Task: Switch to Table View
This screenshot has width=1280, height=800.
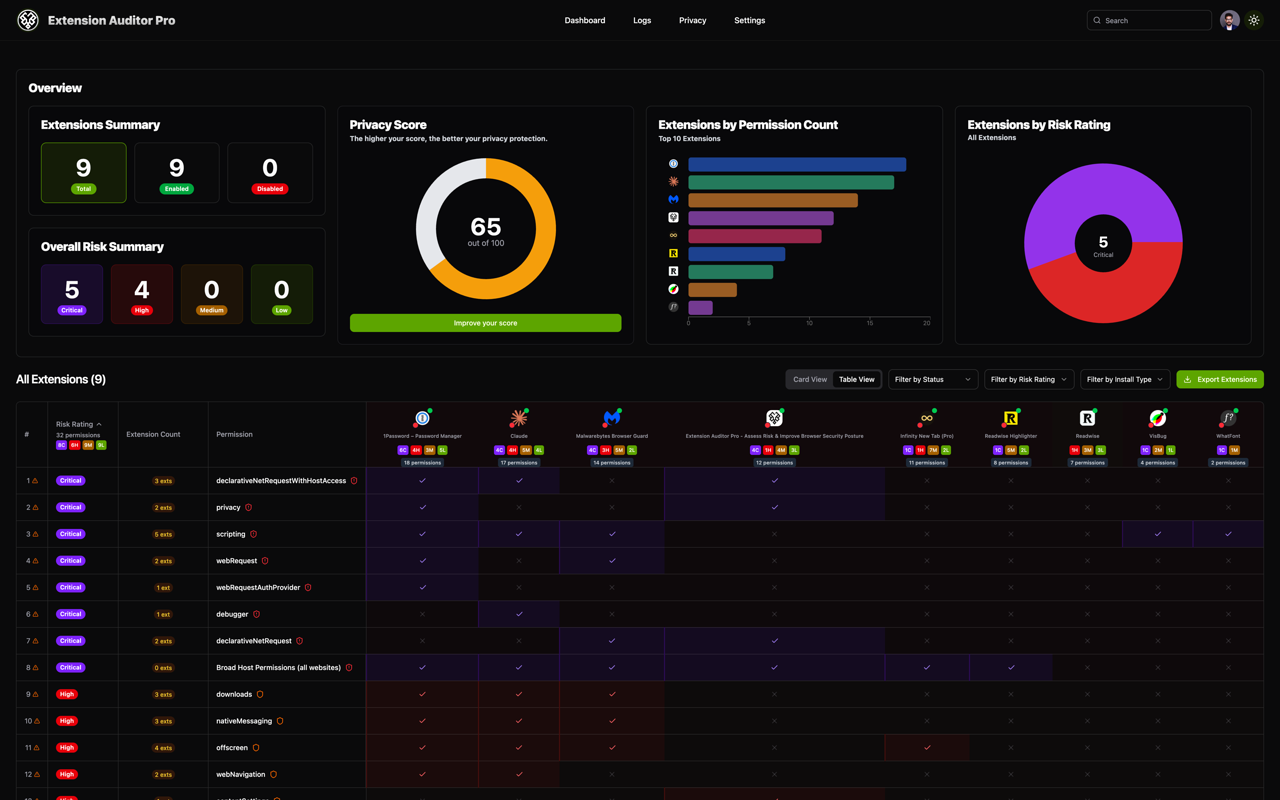Action: point(856,379)
